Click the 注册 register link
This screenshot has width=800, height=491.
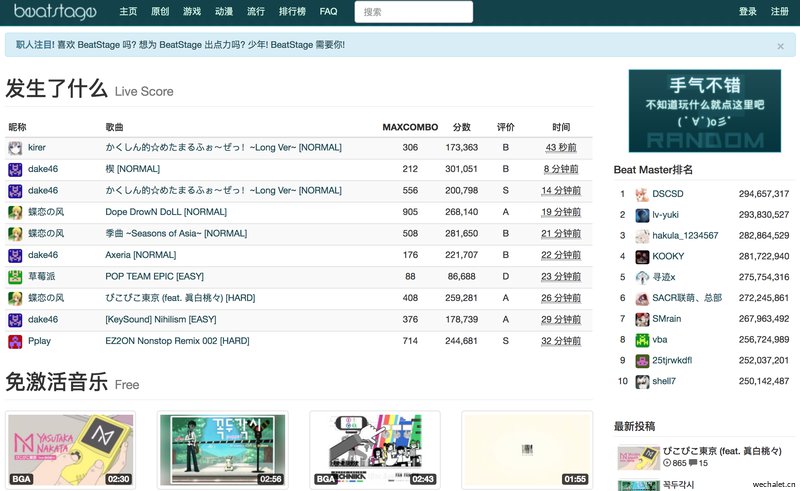(780, 11)
